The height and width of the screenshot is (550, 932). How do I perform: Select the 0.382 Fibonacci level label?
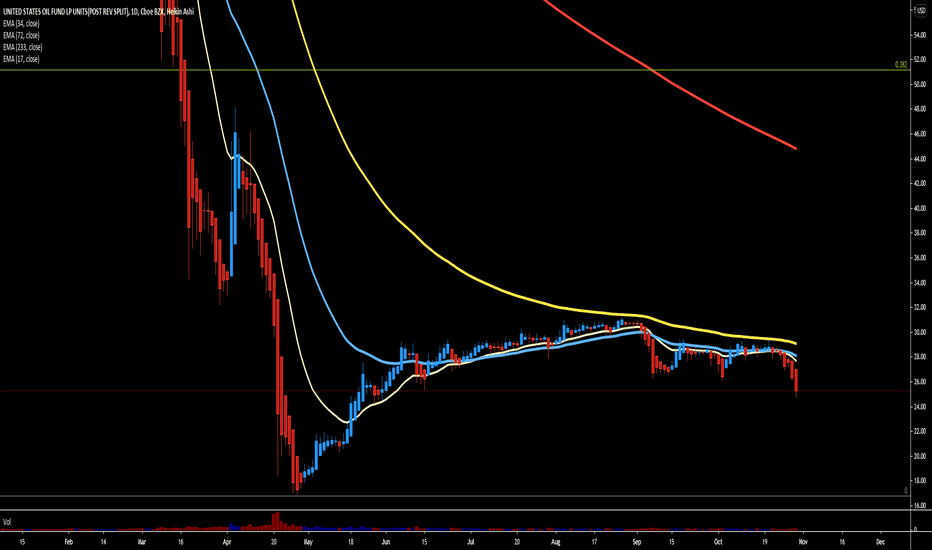[901, 65]
